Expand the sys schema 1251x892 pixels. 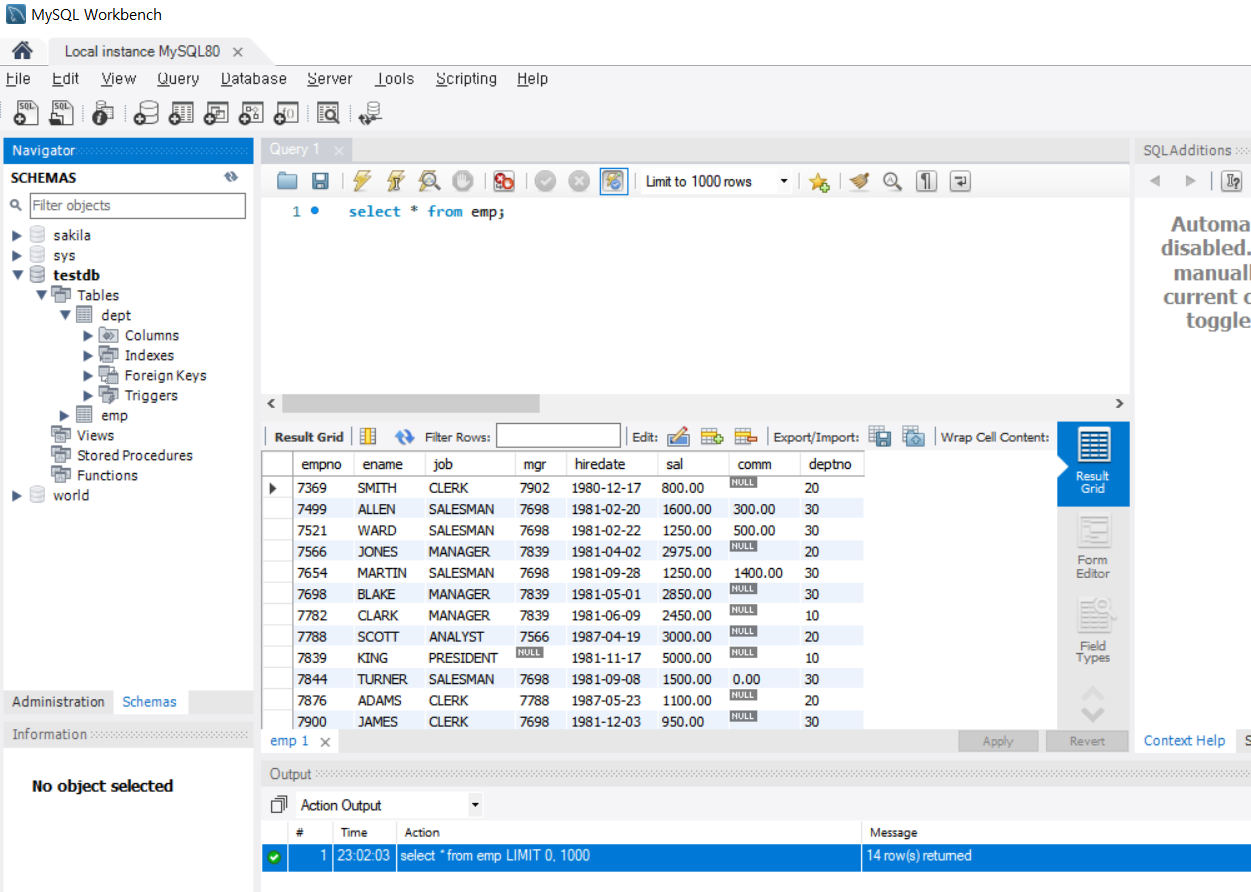tap(17, 255)
